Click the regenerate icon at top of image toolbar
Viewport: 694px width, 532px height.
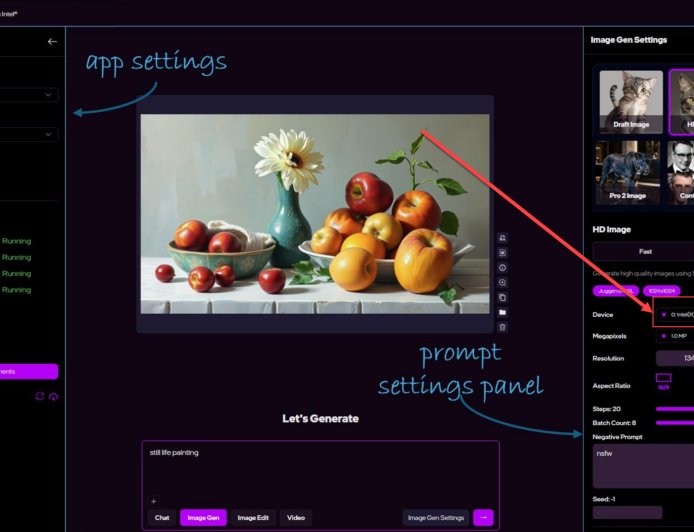tap(502, 238)
